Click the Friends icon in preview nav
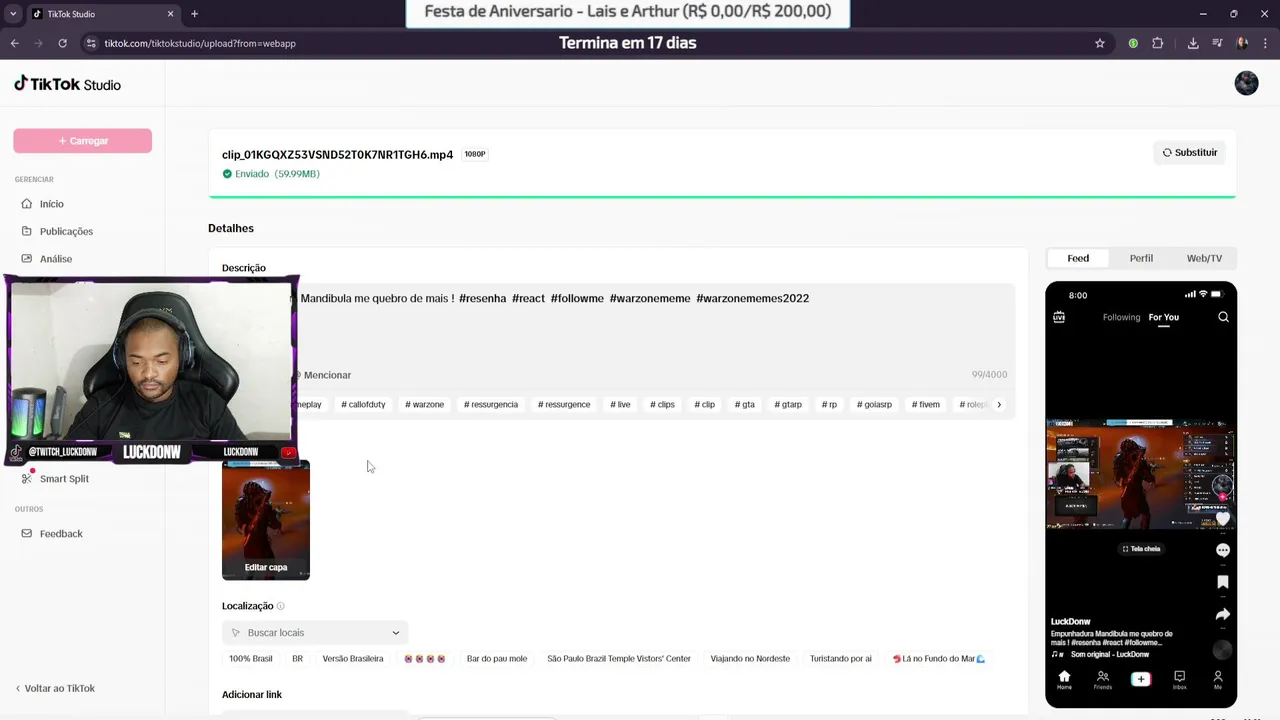This screenshot has width=1280, height=720. click(x=1103, y=680)
